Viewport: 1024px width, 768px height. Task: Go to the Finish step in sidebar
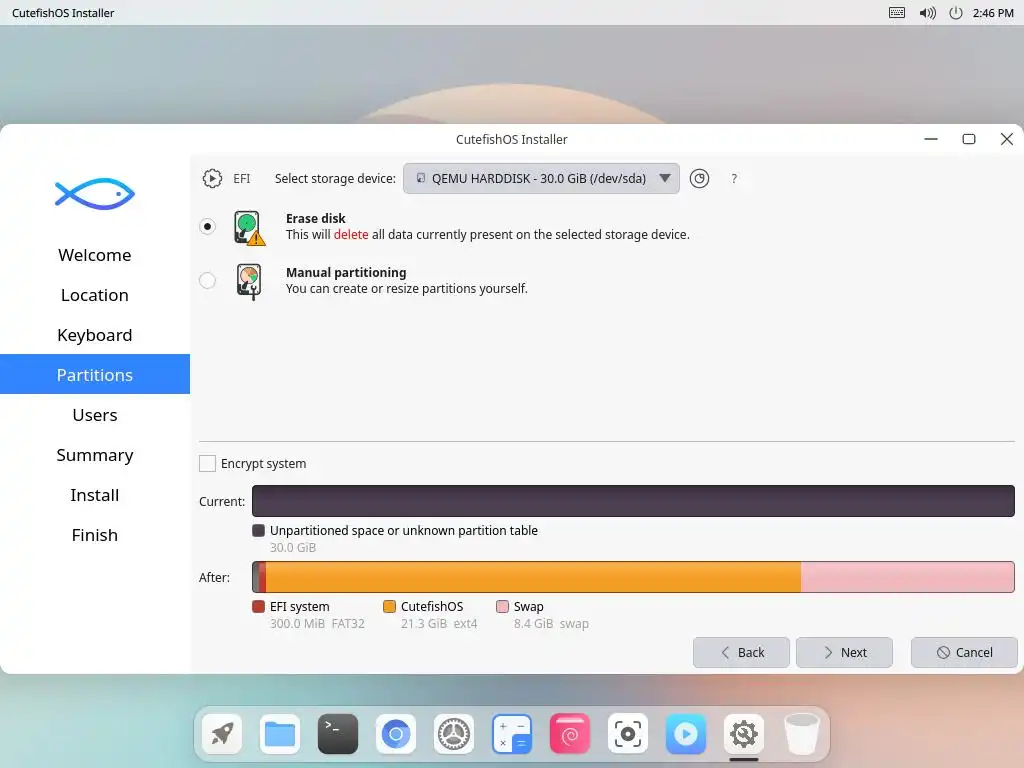pos(95,535)
